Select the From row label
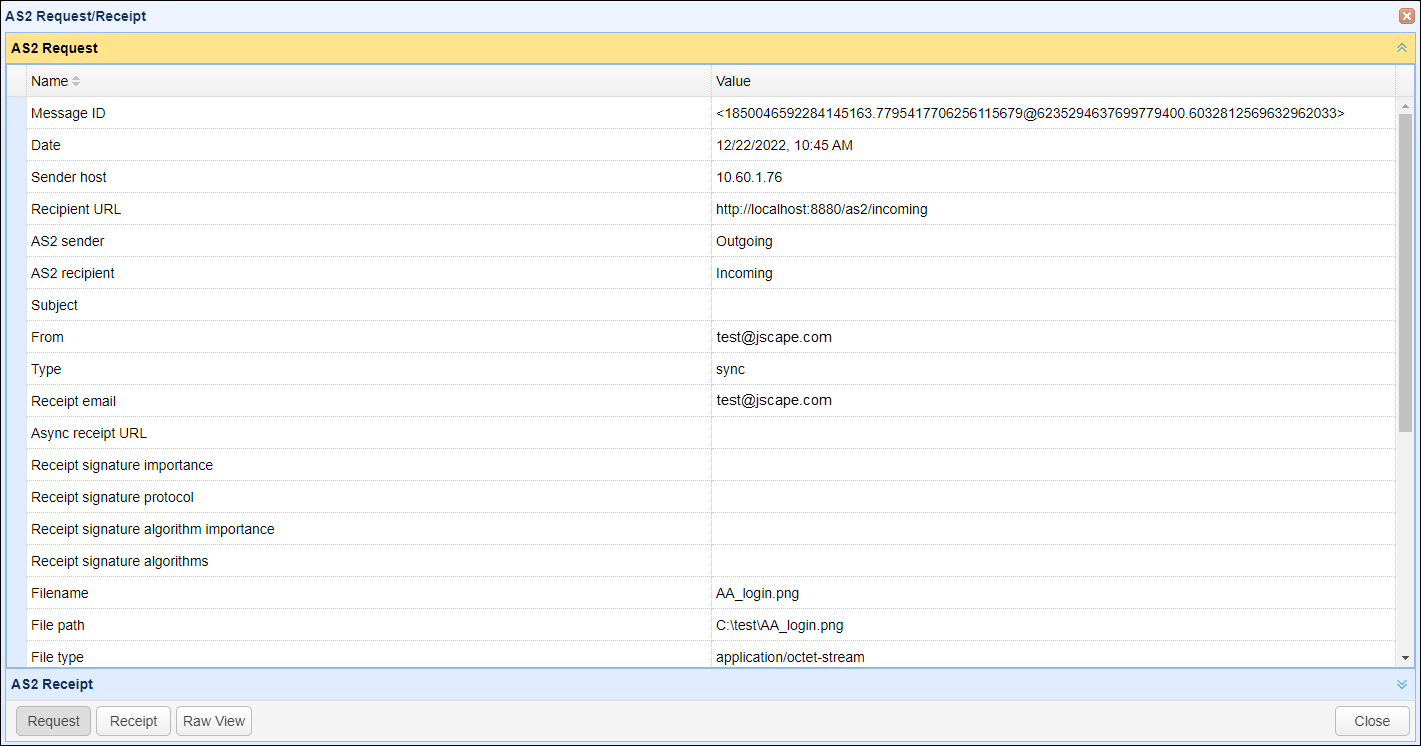This screenshot has height=746, width=1421. pyautogui.click(x=47, y=337)
